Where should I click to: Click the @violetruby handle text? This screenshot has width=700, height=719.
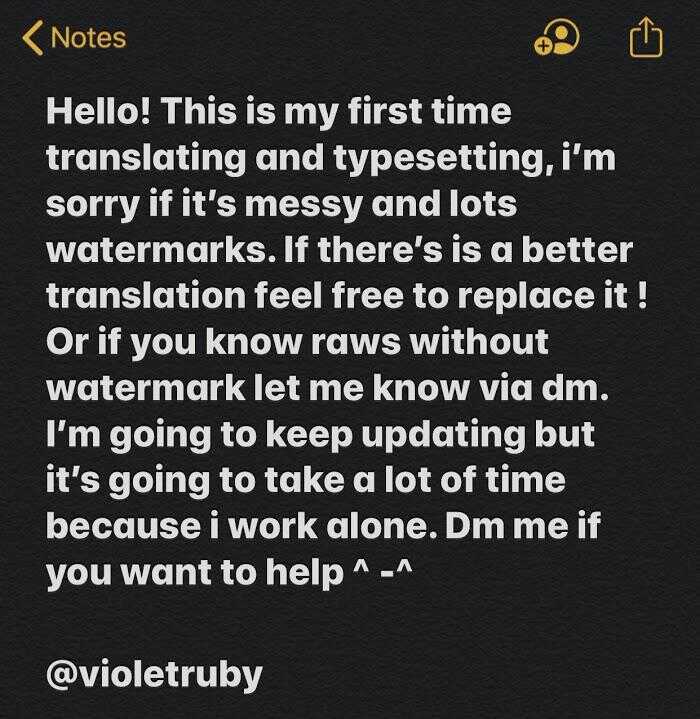[154, 675]
